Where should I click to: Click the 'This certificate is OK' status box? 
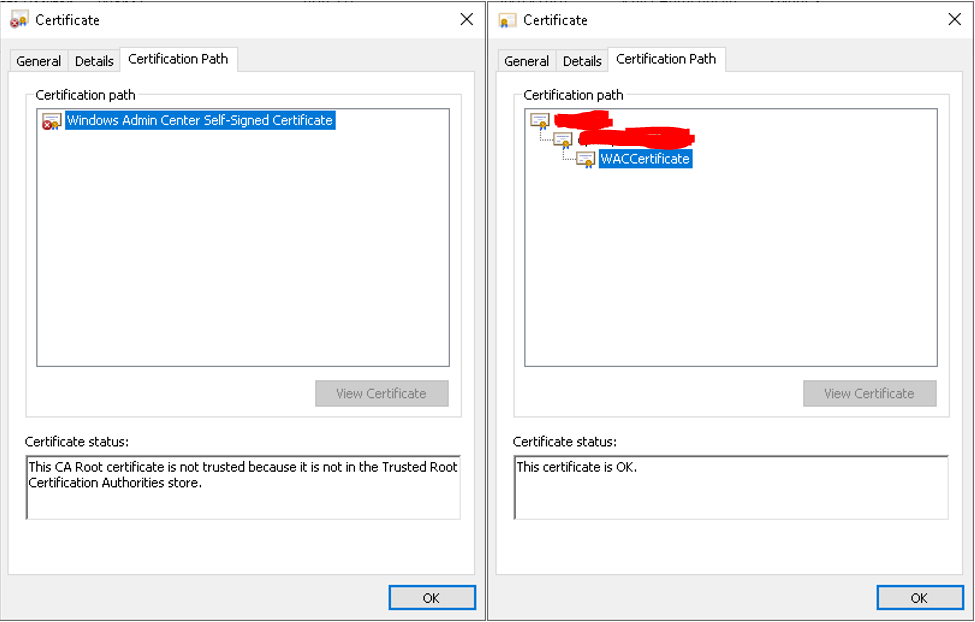tap(730, 487)
